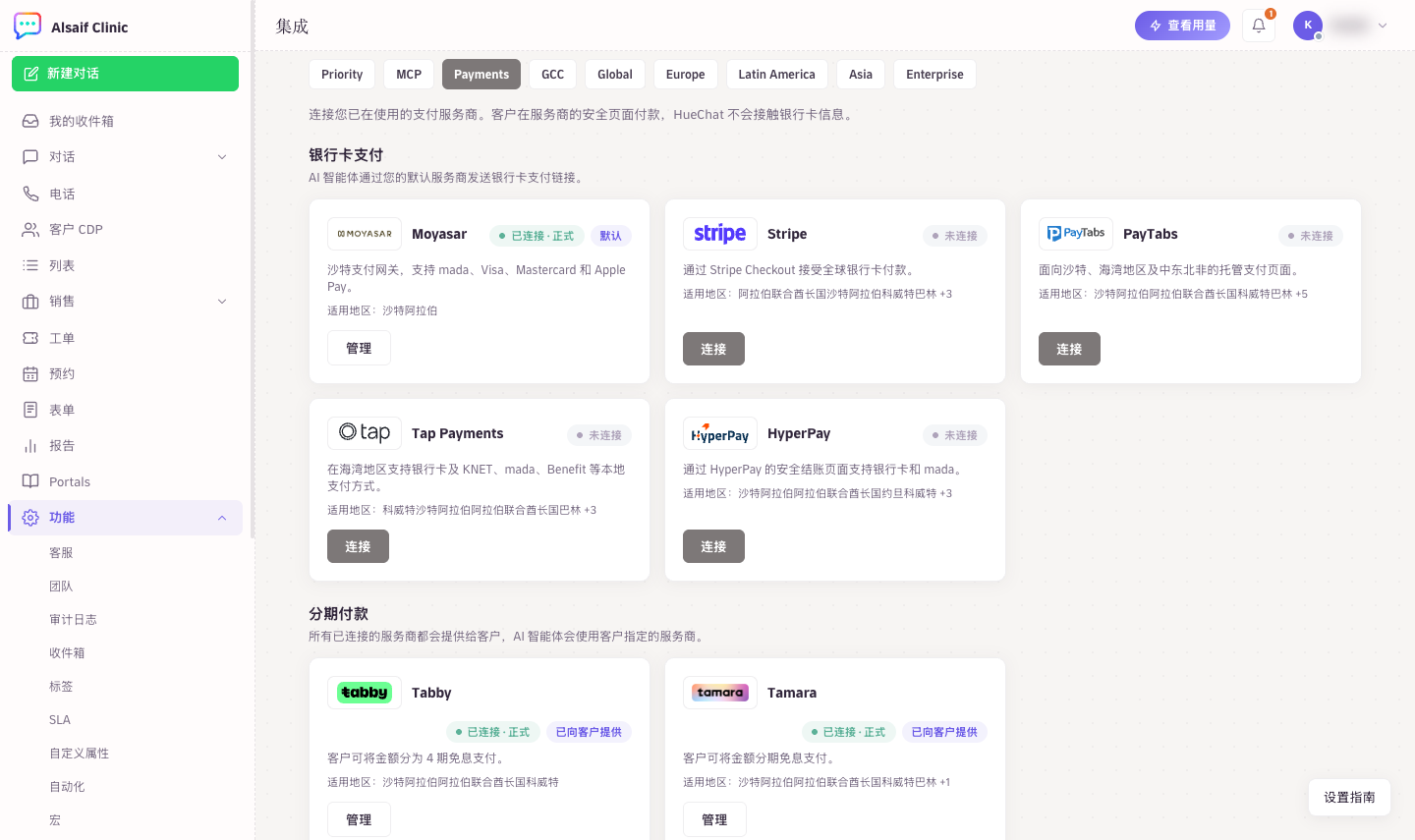Expand the 对话 submenu chevron
This screenshot has height=840, width=1415.
pyautogui.click(x=222, y=157)
